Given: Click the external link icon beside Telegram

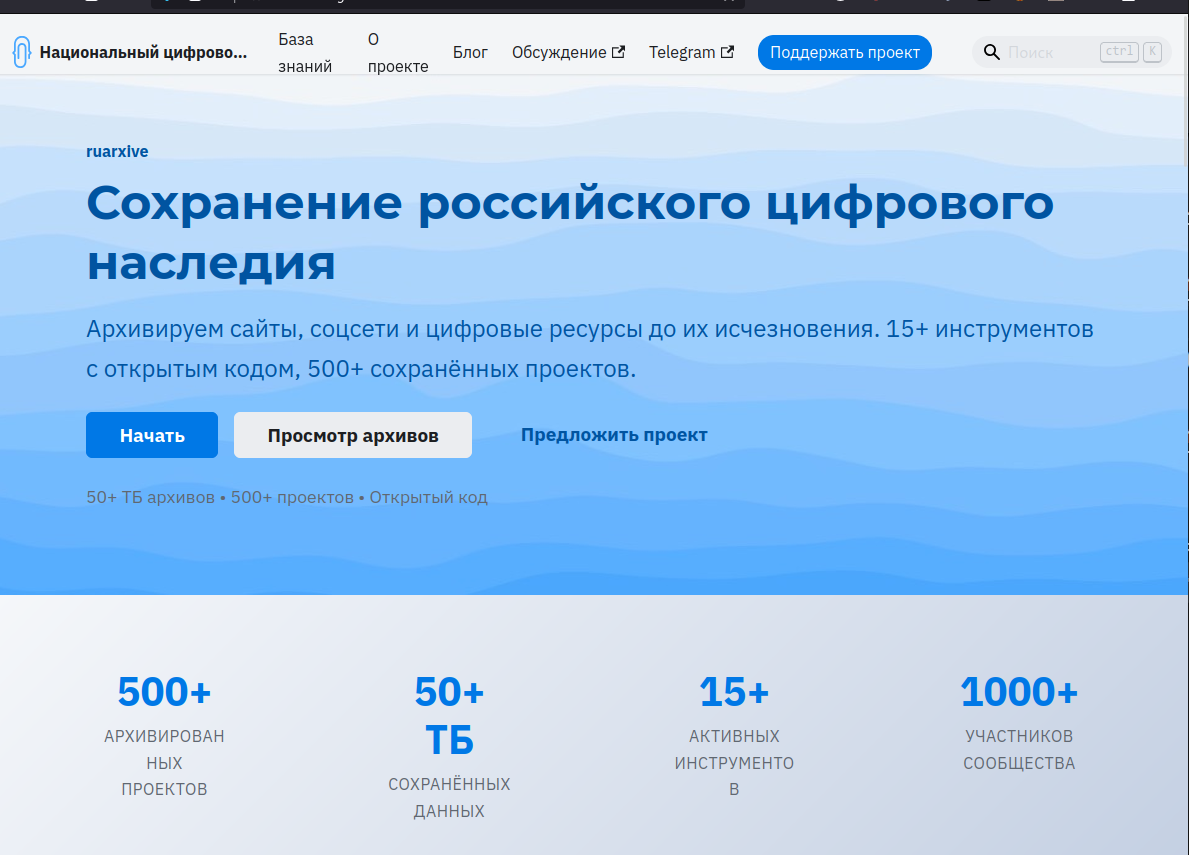Looking at the screenshot, I should pyautogui.click(x=727, y=53).
